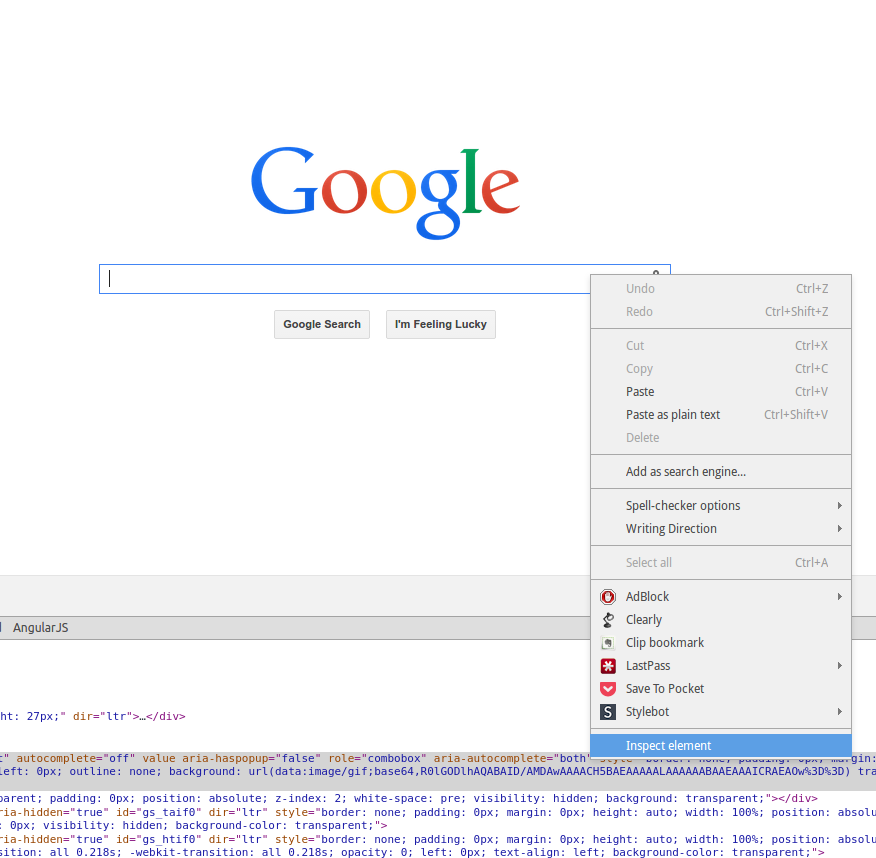The height and width of the screenshot is (858, 876).
Task: Select Paste as plain text
Action: [721, 414]
